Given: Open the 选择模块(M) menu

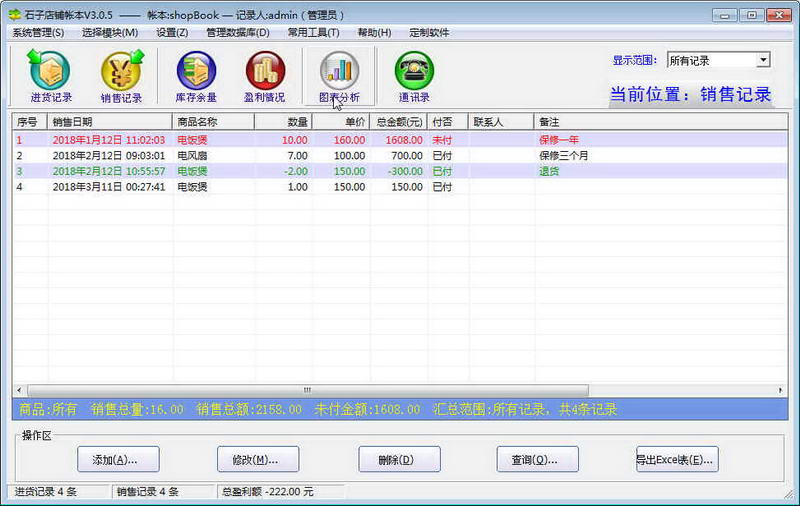Looking at the screenshot, I should tap(111, 32).
